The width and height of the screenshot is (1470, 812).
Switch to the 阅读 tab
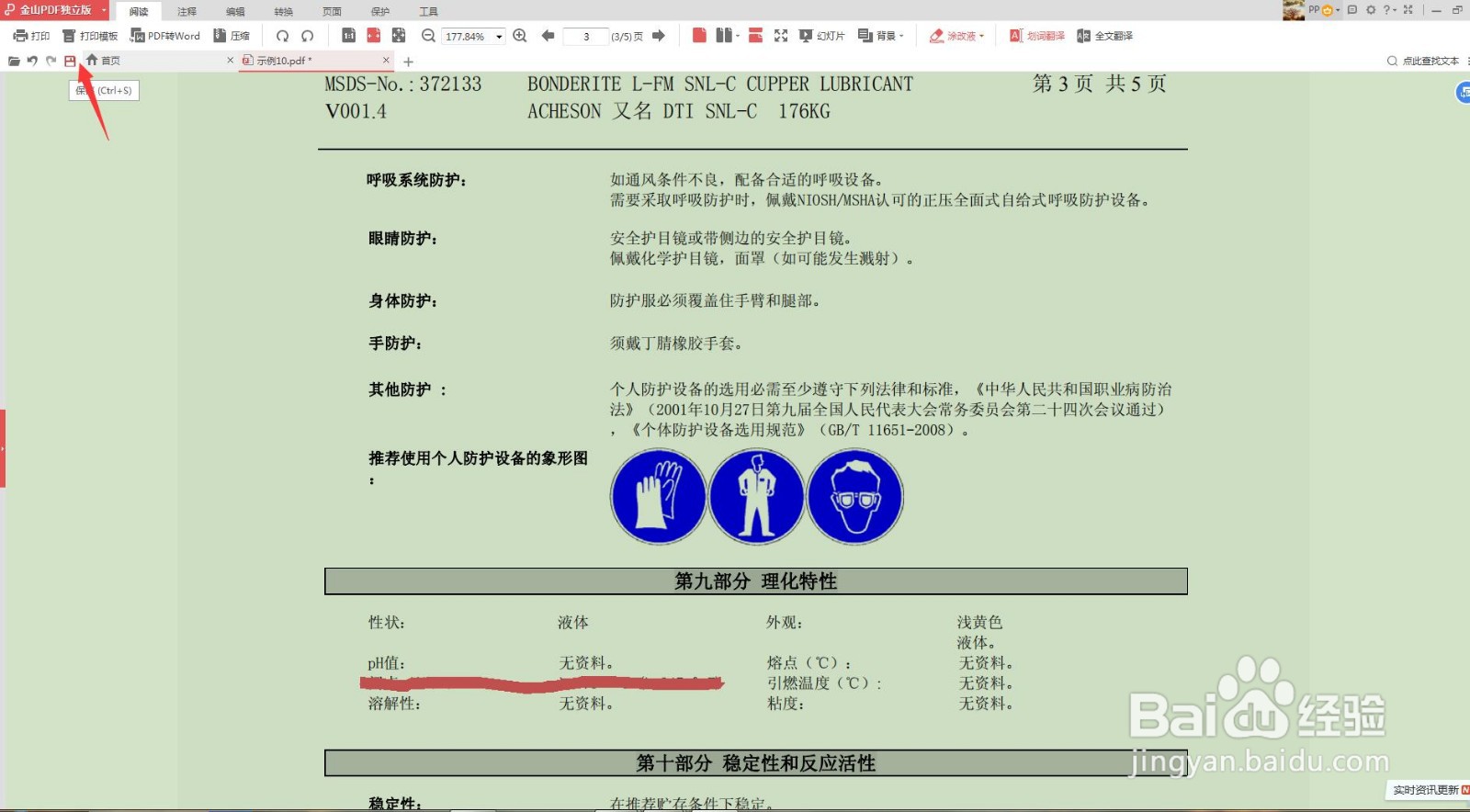(x=139, y=12)
